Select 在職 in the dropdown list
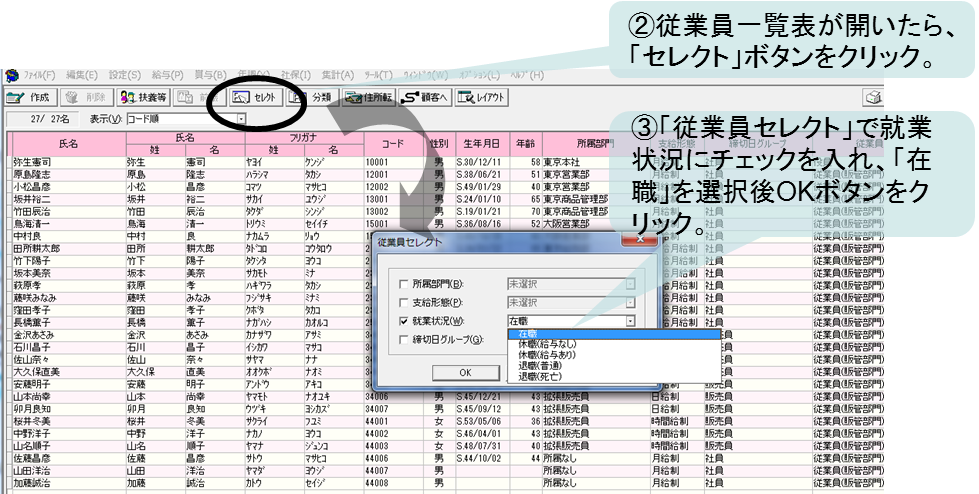The width and height of the screenshot is (979, 494). 615,334
